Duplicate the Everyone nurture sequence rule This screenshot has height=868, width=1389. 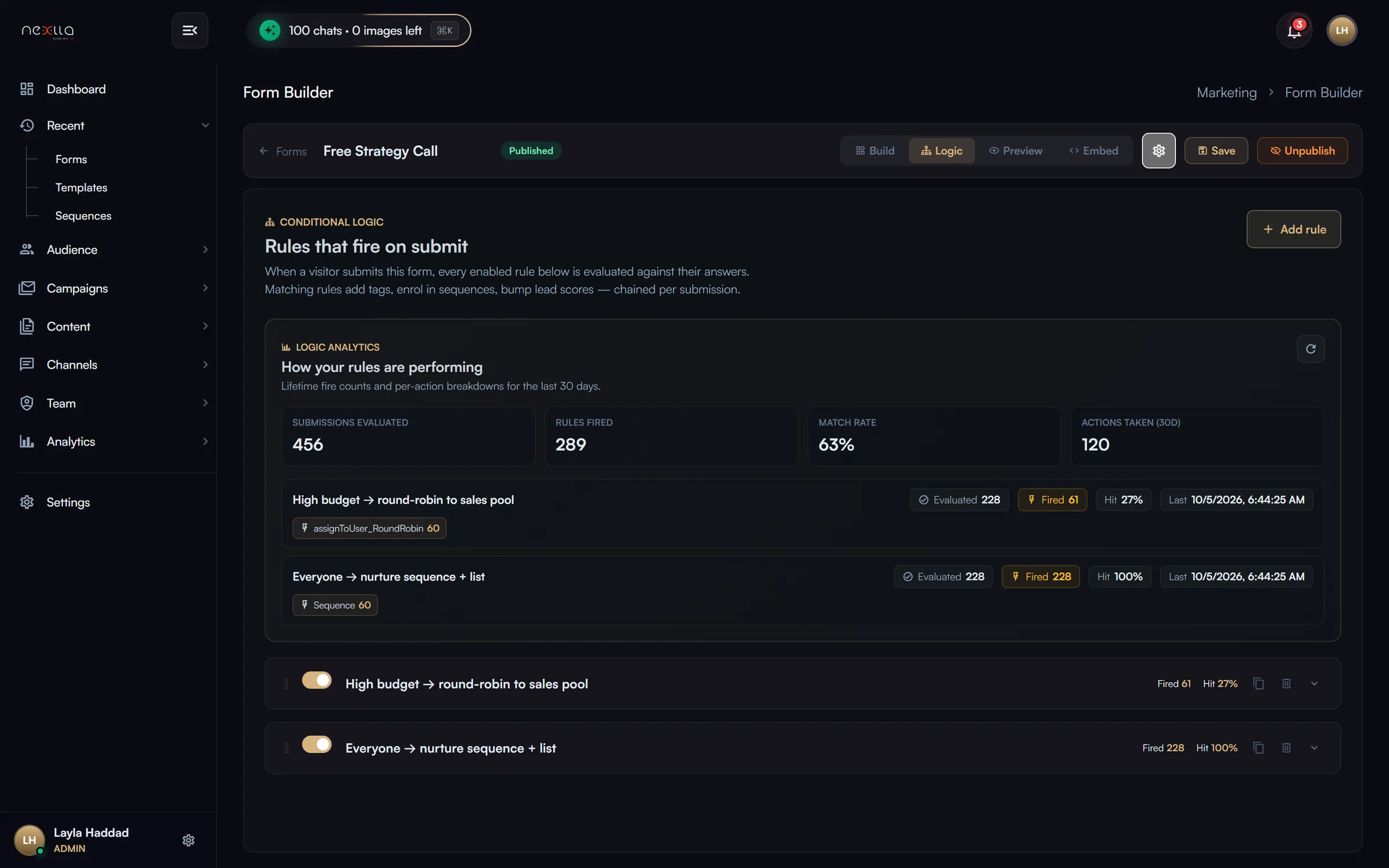click(1258, 748)
